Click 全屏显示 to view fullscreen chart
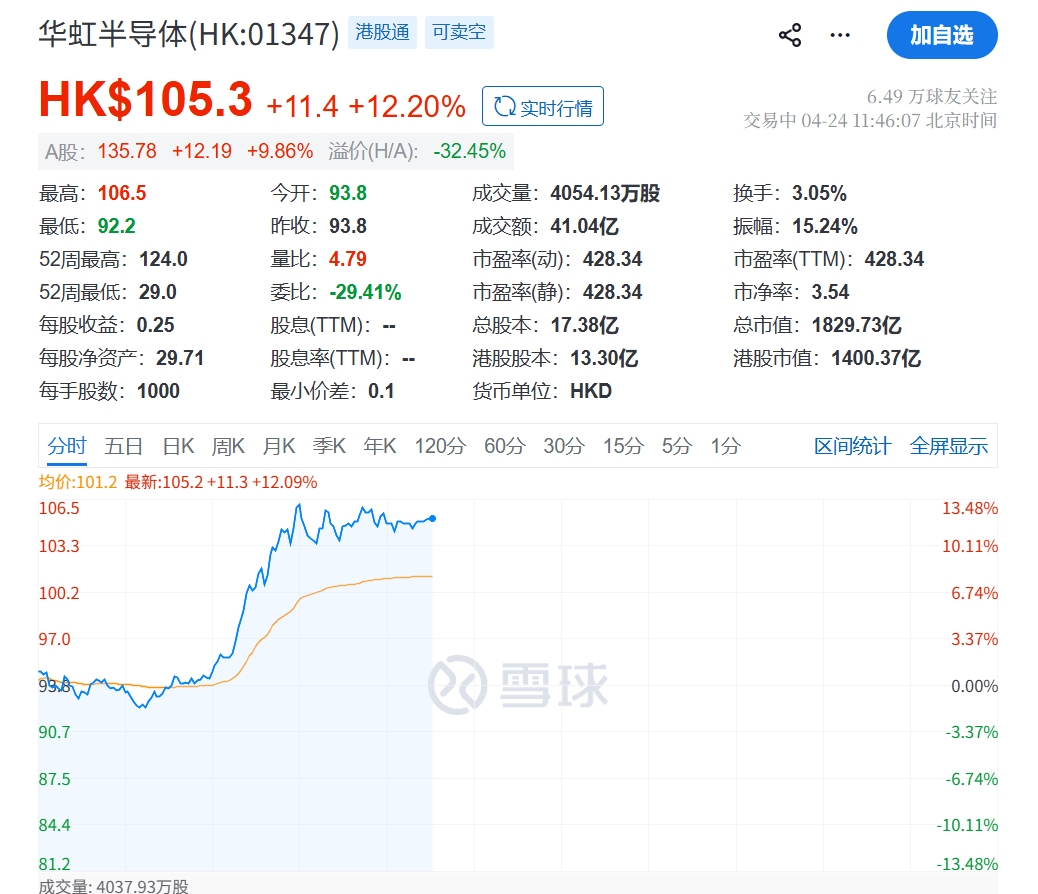This screenshot has width=1038, height=894. (x=948, y=446)
